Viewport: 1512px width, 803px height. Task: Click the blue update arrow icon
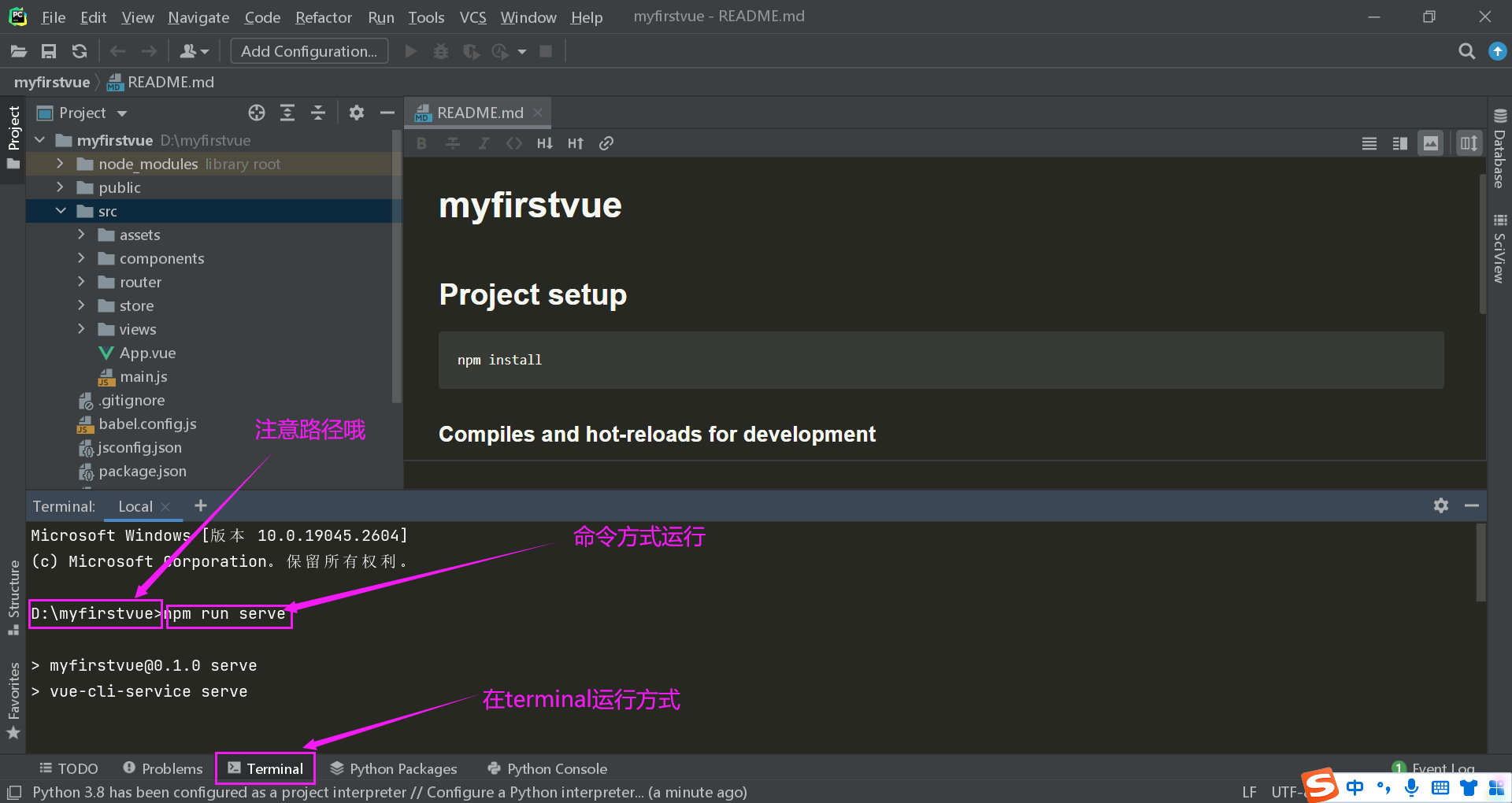1497,51
